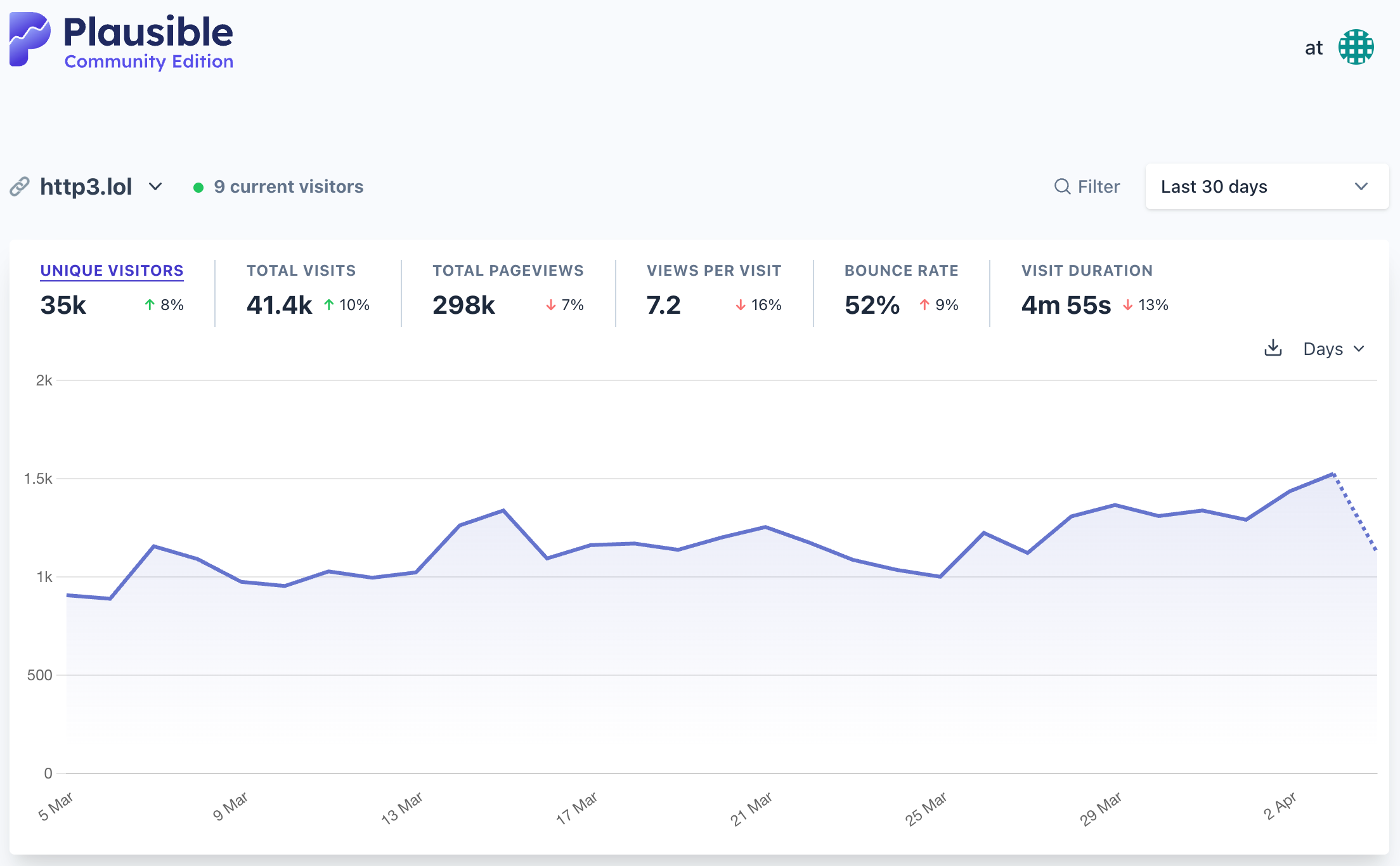Switch graph to Total Pageviews
The height and width of the screenshot is (866, 1400).
507,271
